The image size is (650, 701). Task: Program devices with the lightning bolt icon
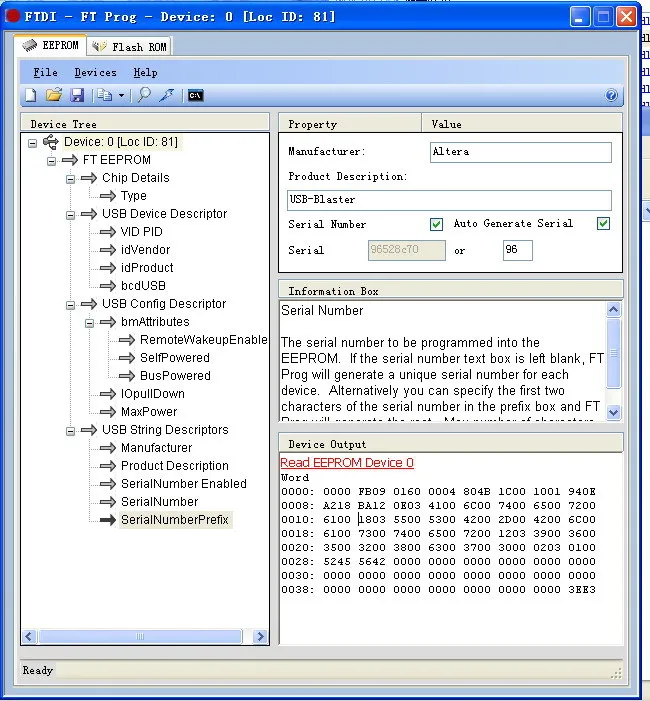pos(167,95)
